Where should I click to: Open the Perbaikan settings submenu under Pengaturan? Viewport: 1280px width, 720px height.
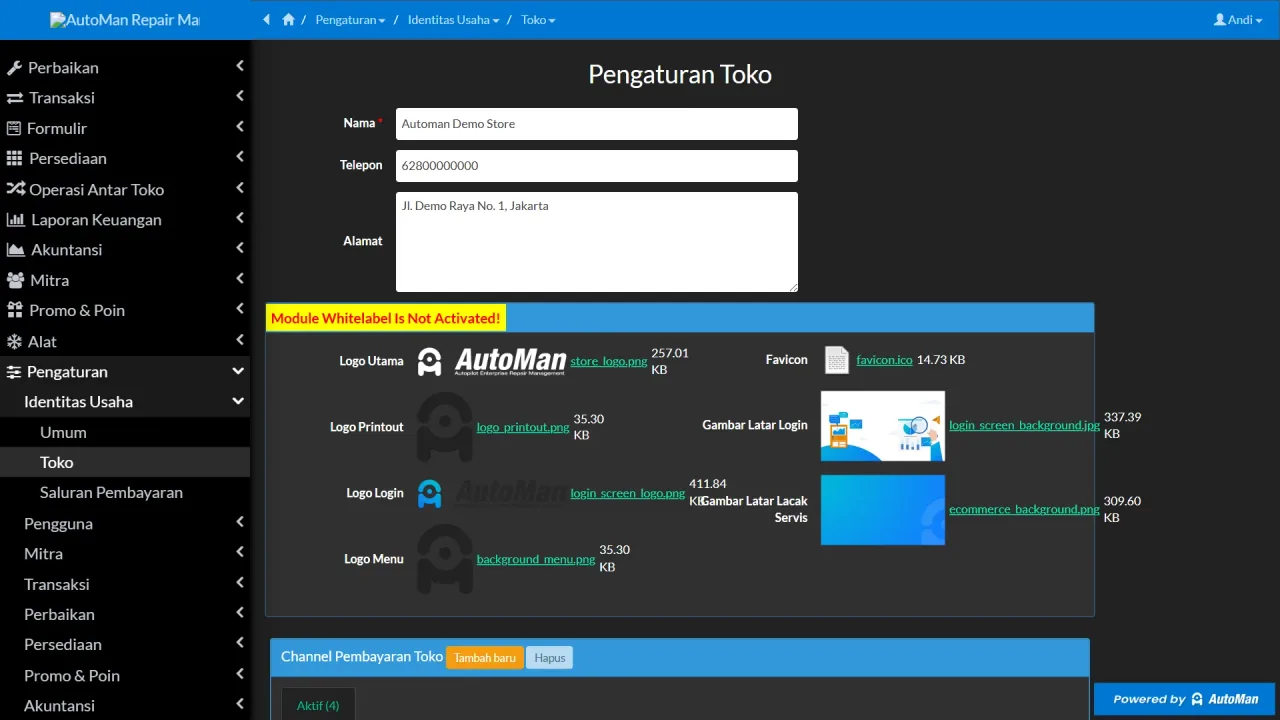tap(125, 614)
